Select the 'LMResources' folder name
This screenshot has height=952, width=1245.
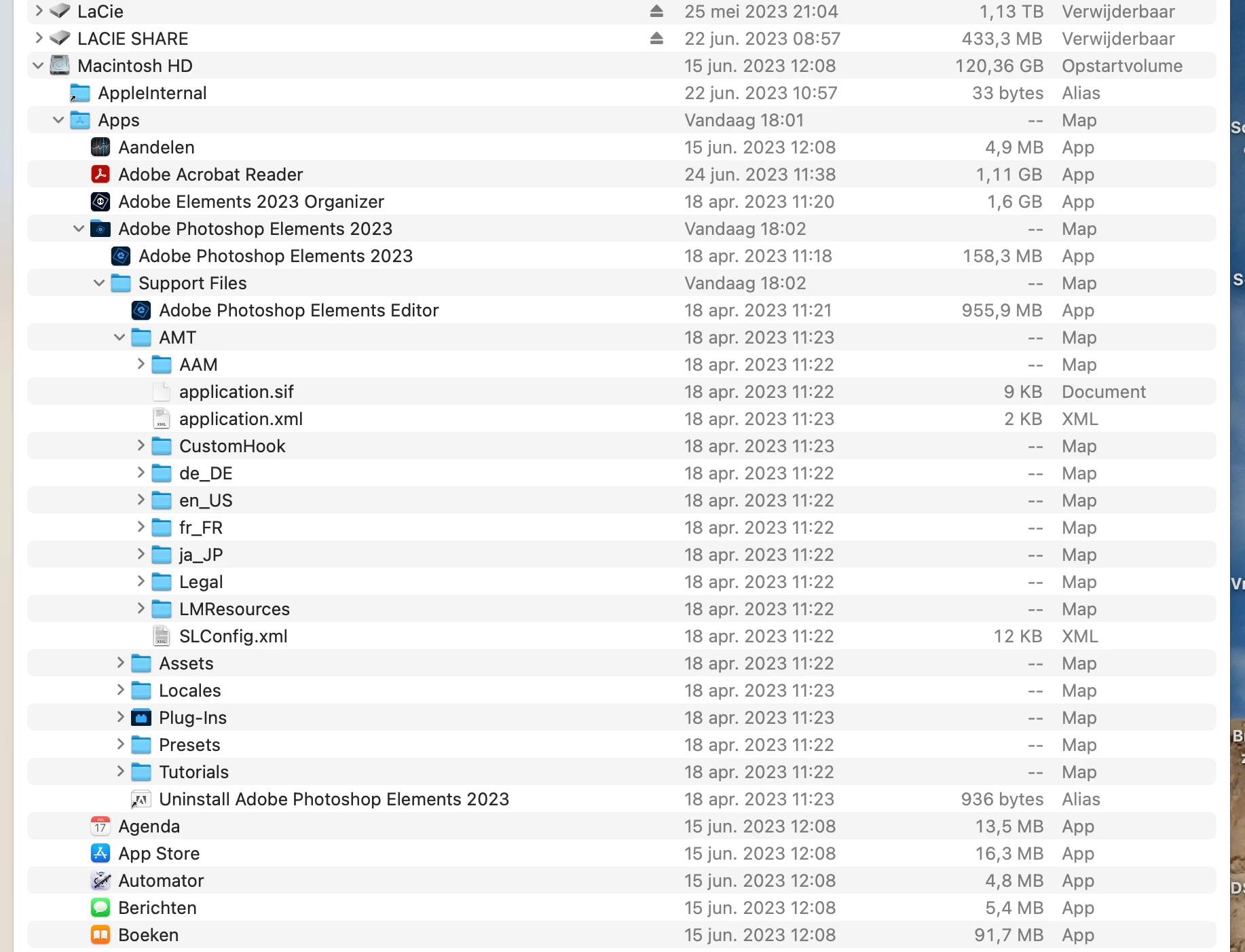tap(235, 609)
